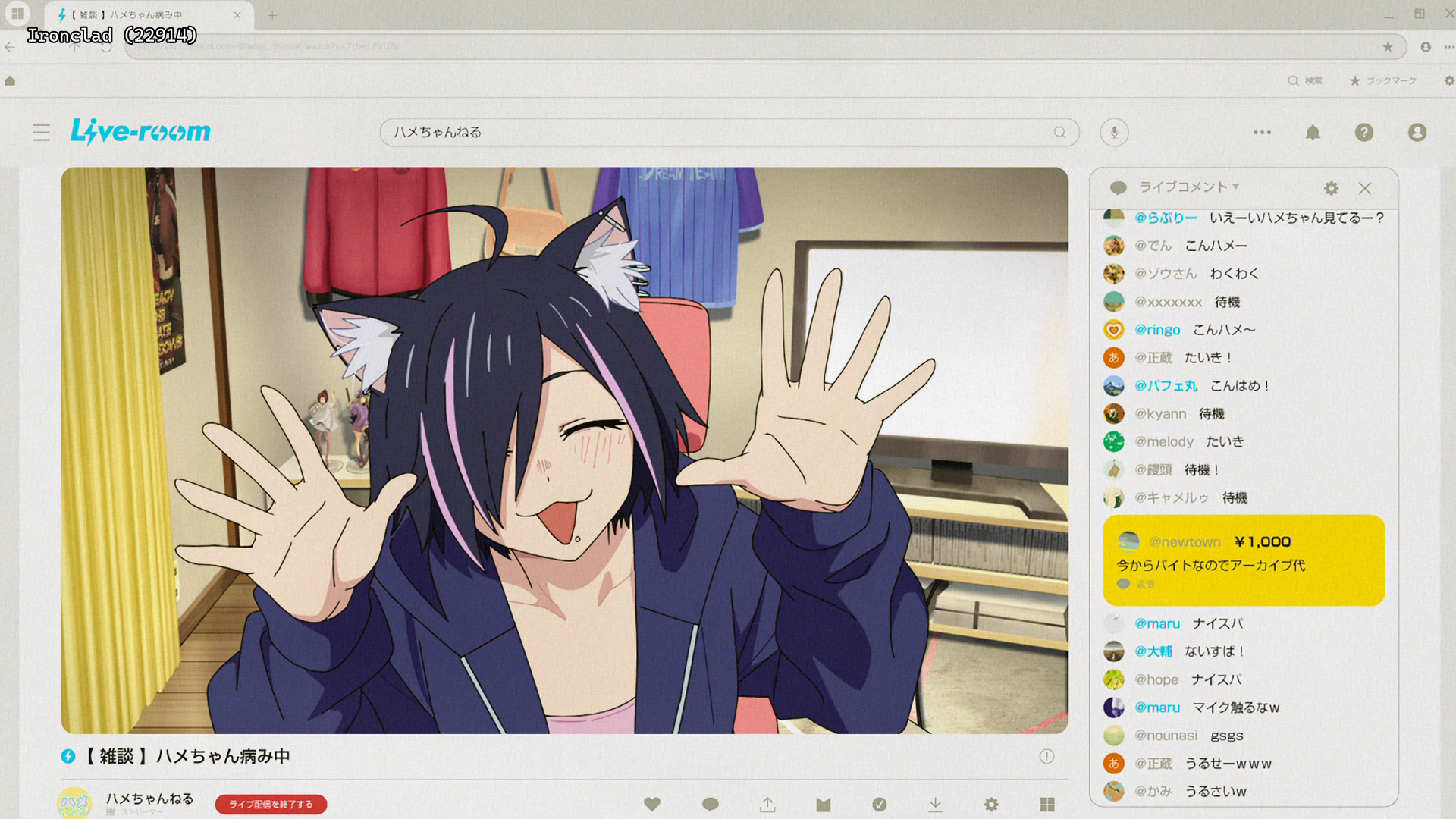Click the comment 'gsgs' by @nounasi
Viewport: 1456px width, 819px height.
point(1227,736)
